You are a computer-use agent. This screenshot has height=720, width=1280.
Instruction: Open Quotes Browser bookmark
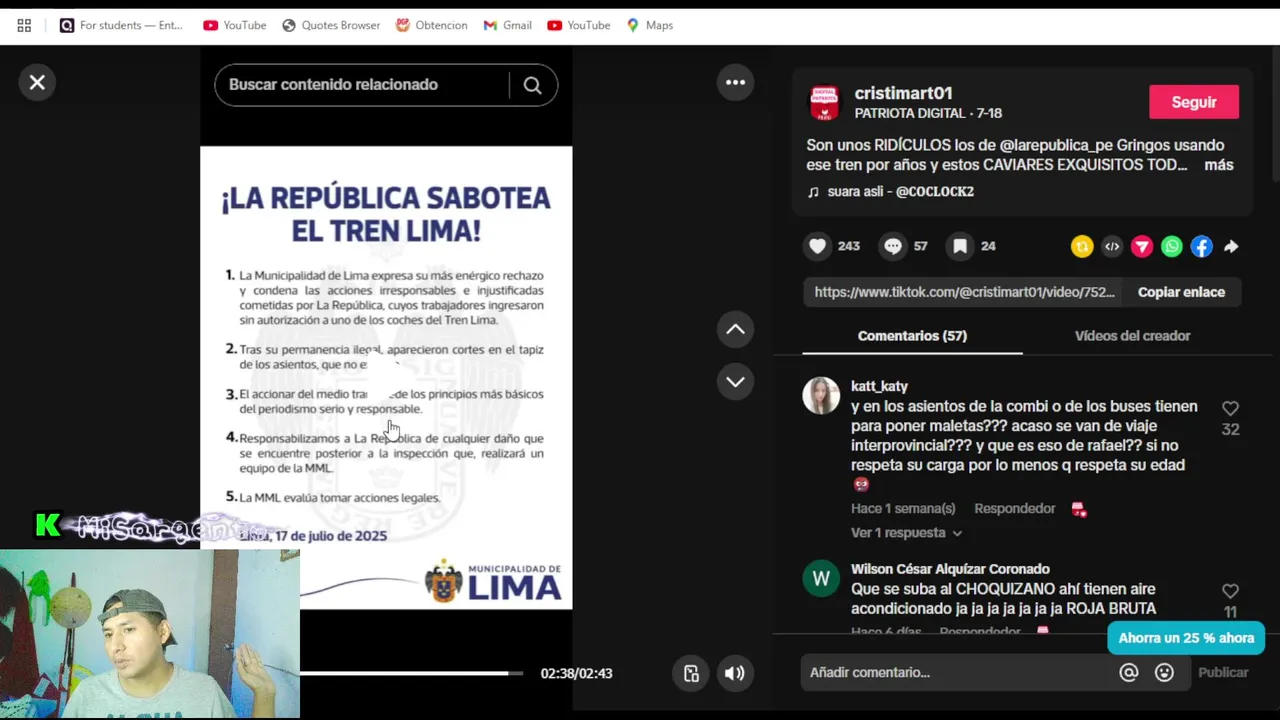(x=331, y=25)
